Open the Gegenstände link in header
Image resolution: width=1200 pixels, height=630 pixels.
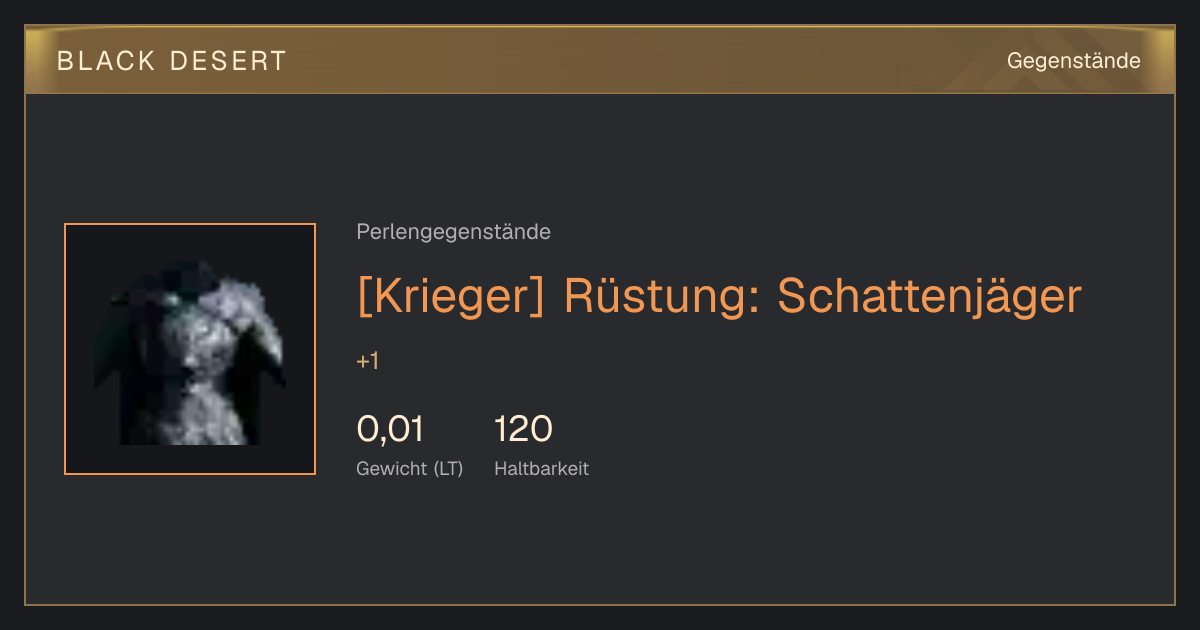point(1073,61)
